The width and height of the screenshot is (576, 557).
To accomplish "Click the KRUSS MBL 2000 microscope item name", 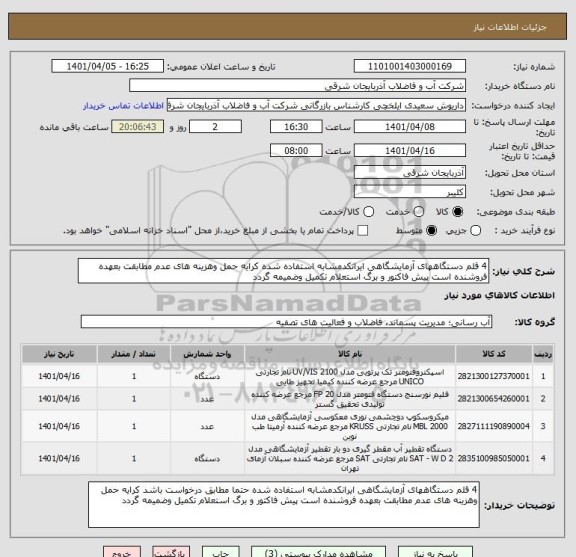I will point(350,427).
